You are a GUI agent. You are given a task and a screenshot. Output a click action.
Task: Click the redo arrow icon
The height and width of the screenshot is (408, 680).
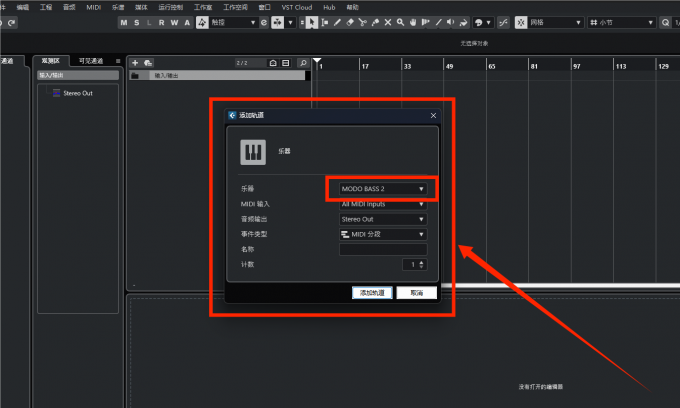pyautogui.click(x=12, y=23)
